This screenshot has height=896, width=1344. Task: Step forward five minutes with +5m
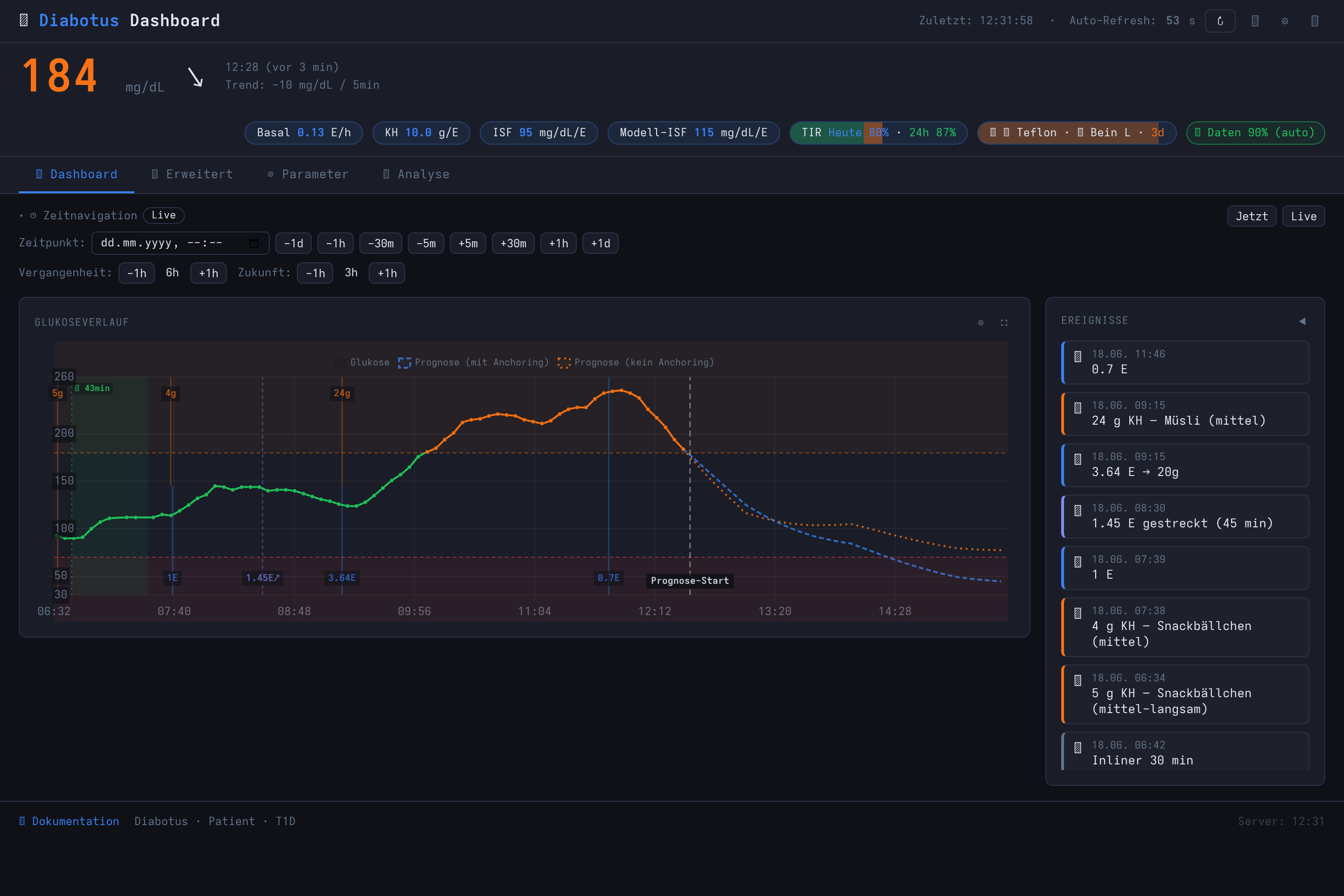(x=468, y=244)
